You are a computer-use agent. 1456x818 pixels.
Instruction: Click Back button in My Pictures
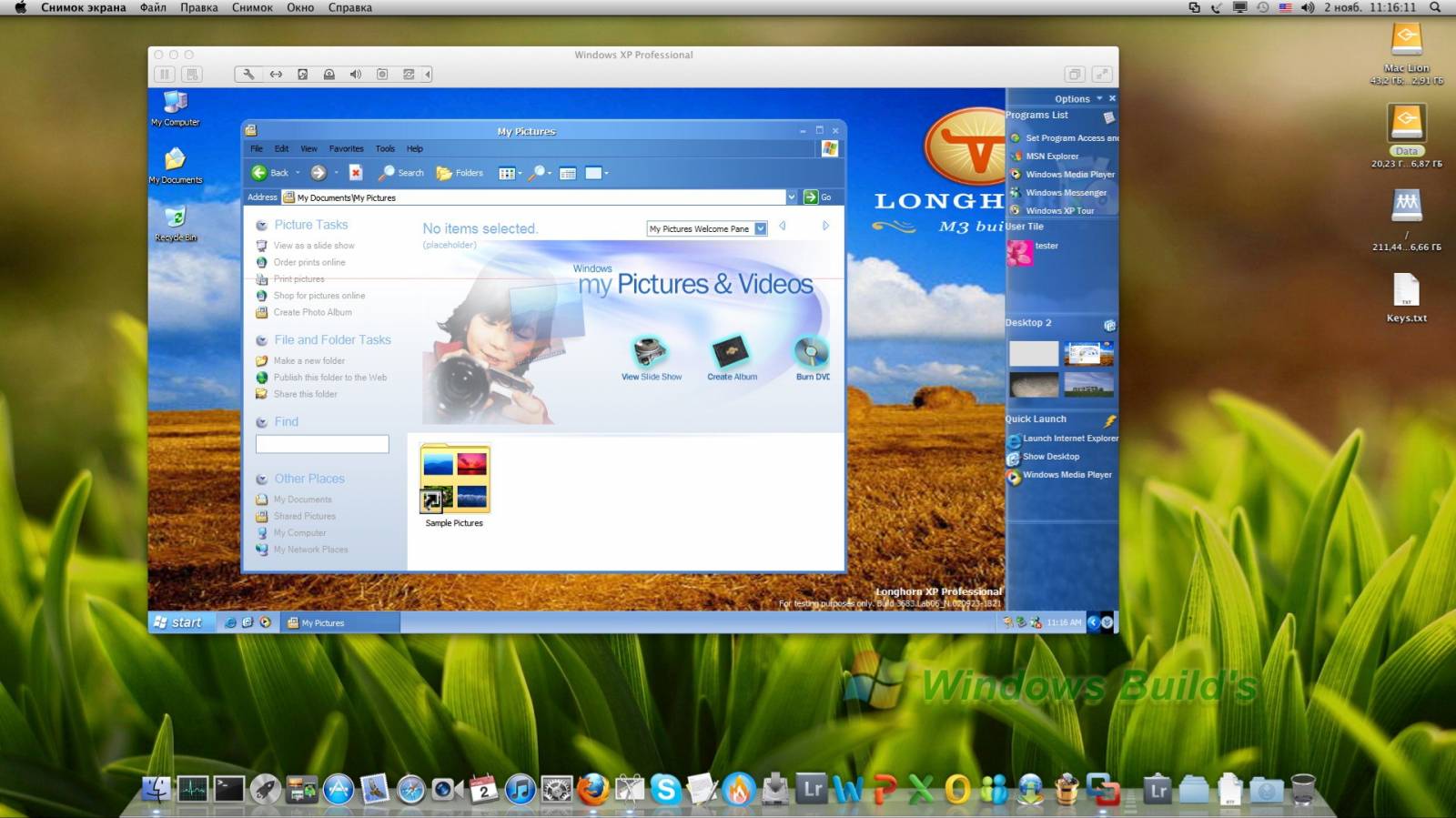point(270,173)
